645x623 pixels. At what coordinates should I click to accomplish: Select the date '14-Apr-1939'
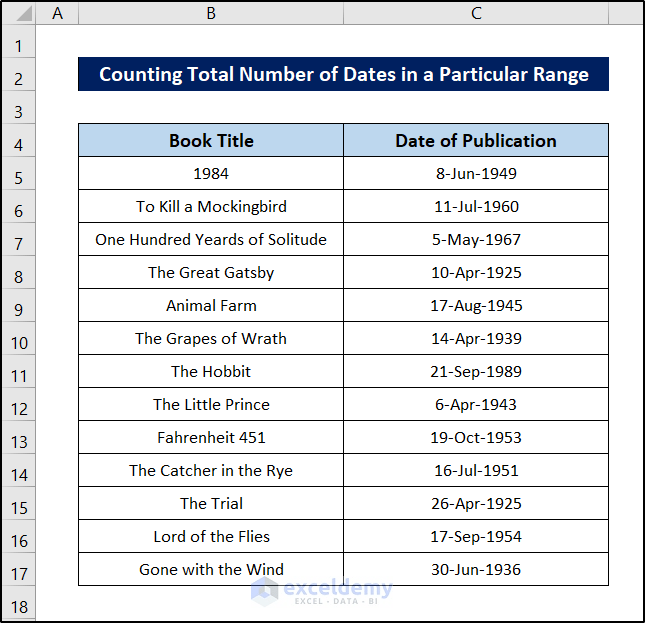[x=476, y=338]
